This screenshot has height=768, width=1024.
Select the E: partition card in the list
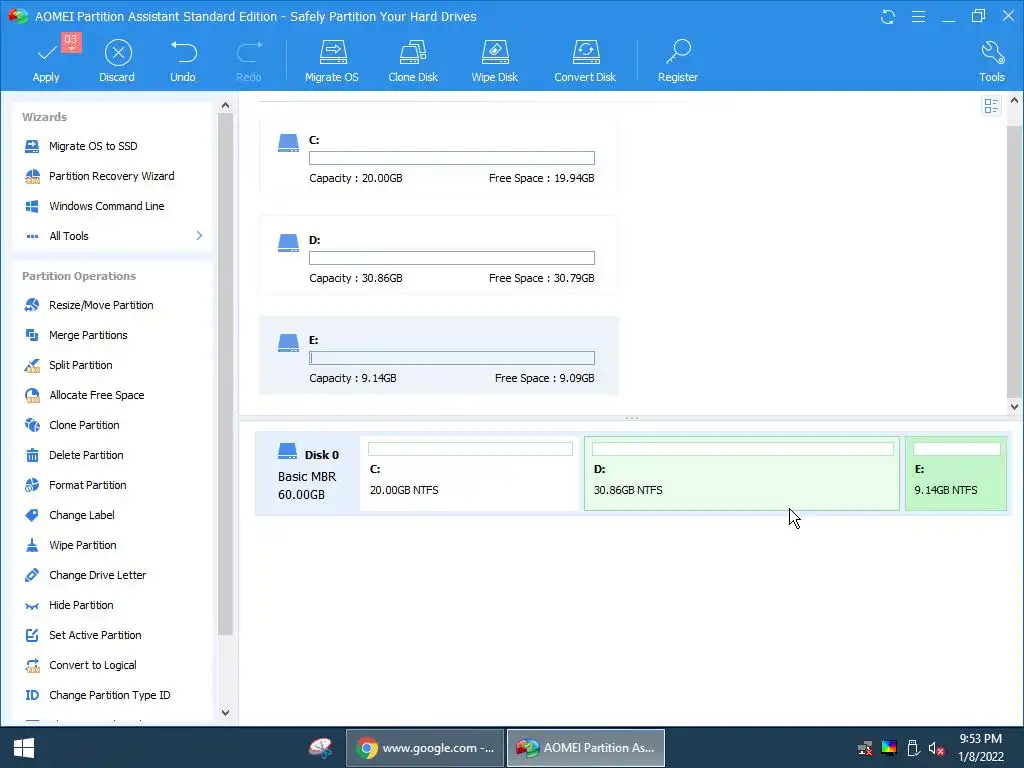[x=439, y=356]
